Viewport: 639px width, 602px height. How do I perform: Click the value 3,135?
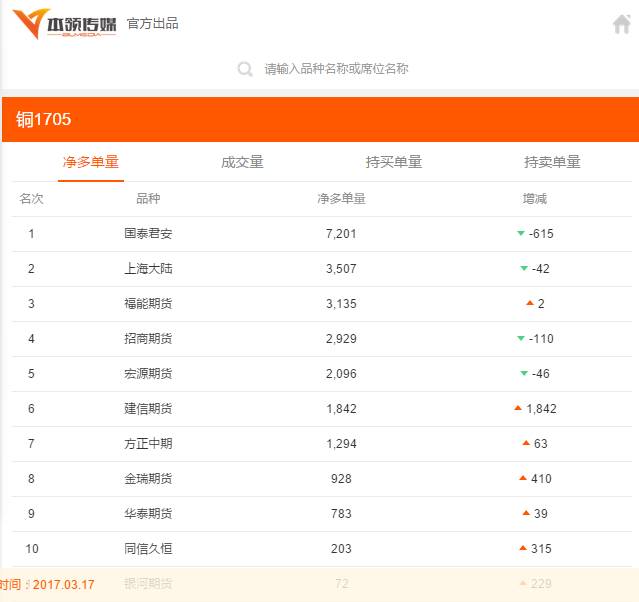tap(341, 304)
